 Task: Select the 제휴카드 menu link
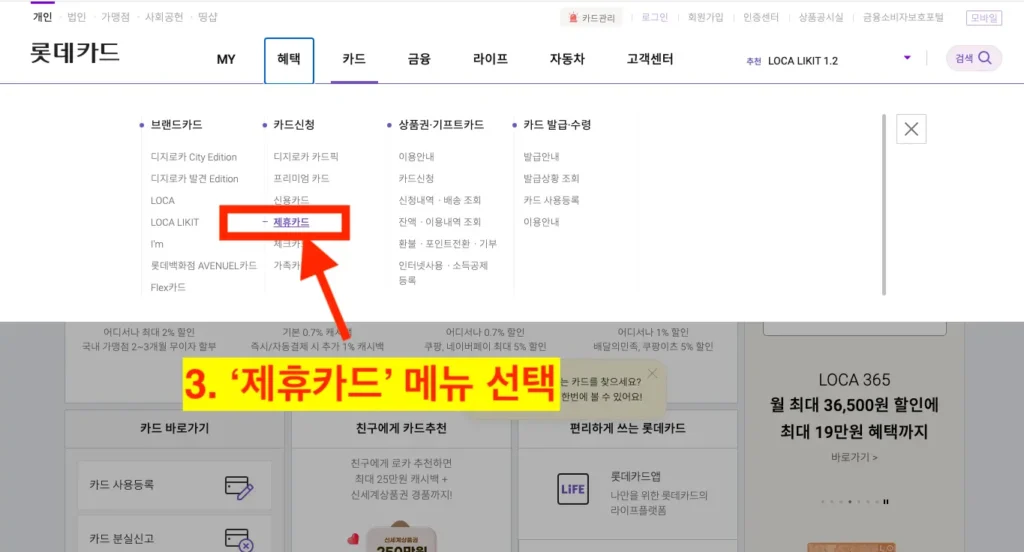click(x=291, y=222)
